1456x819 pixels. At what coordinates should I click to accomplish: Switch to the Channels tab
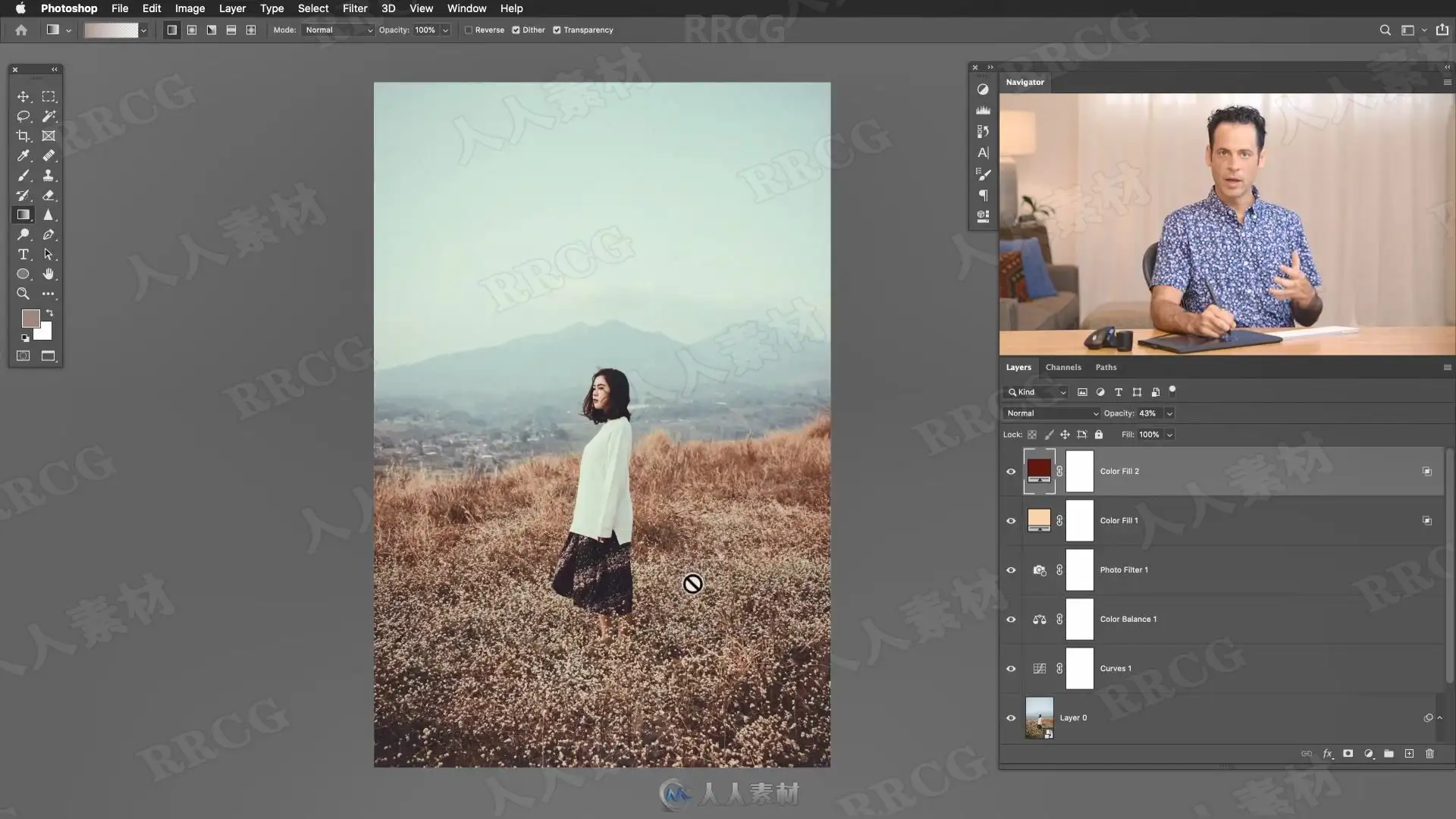[x=1063, y=367]
